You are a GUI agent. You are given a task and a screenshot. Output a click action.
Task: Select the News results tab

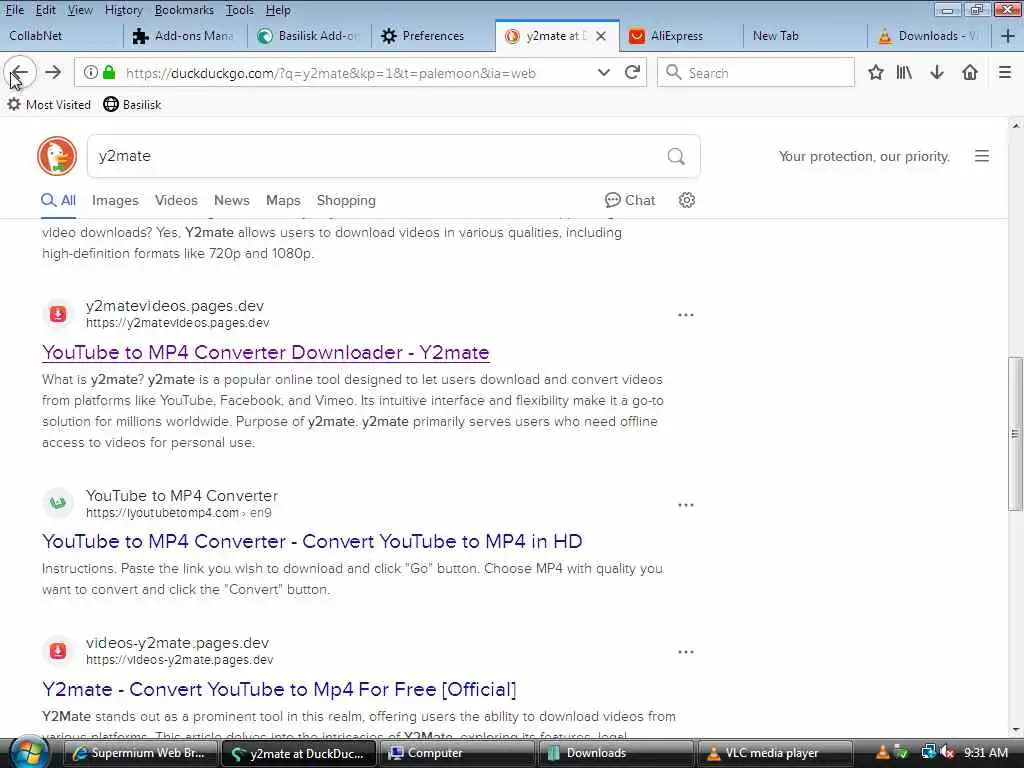point(232,200)
